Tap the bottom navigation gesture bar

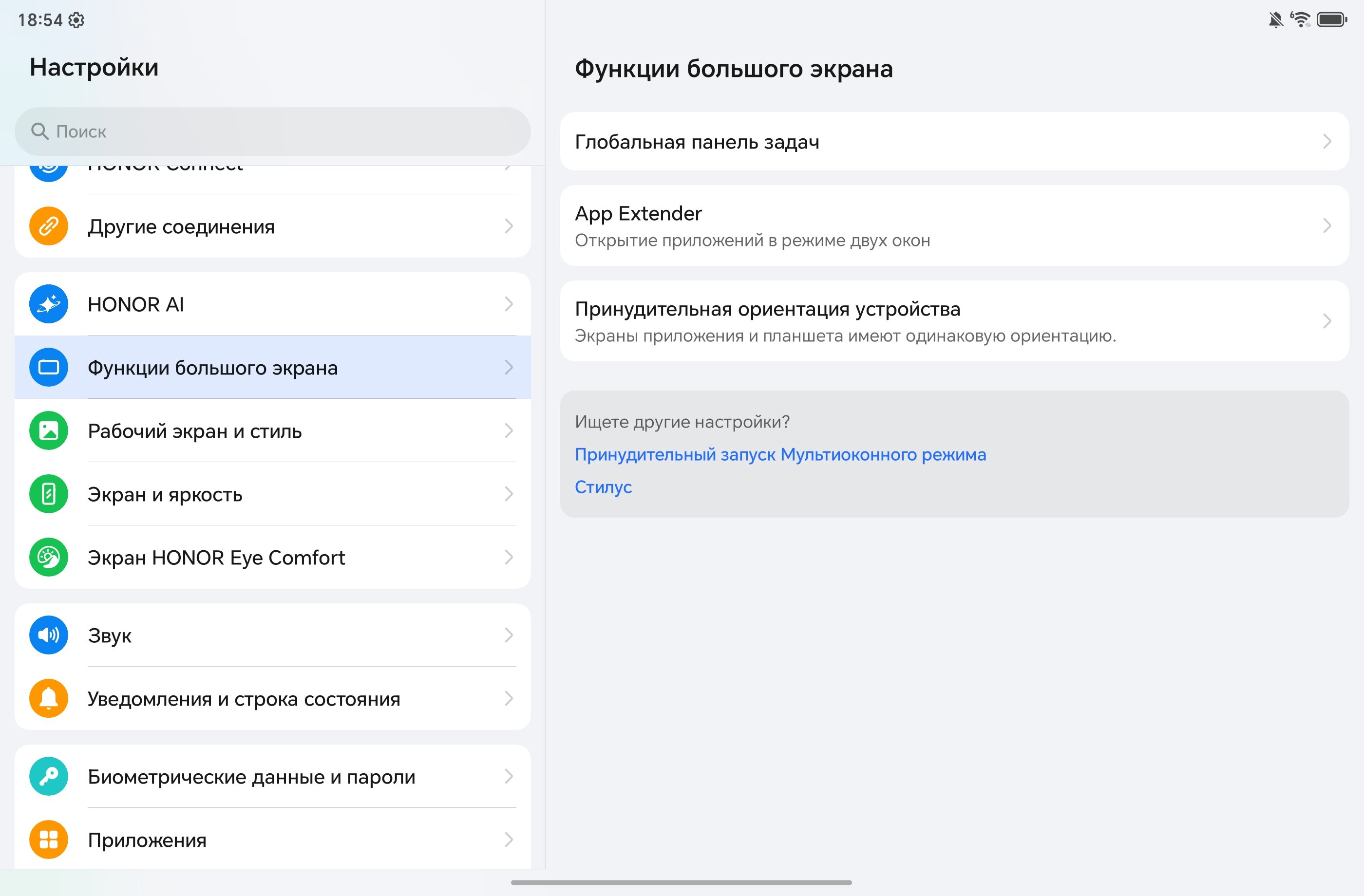(682, 883)
